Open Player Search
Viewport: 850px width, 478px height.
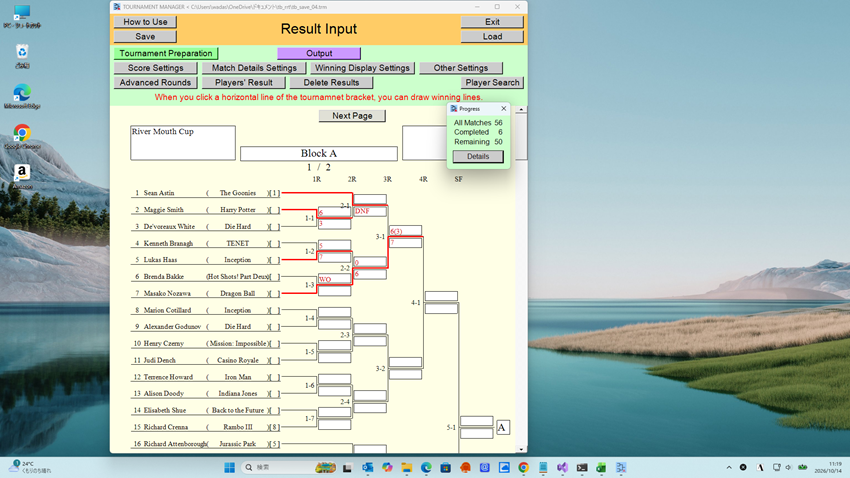click(492, 82)
